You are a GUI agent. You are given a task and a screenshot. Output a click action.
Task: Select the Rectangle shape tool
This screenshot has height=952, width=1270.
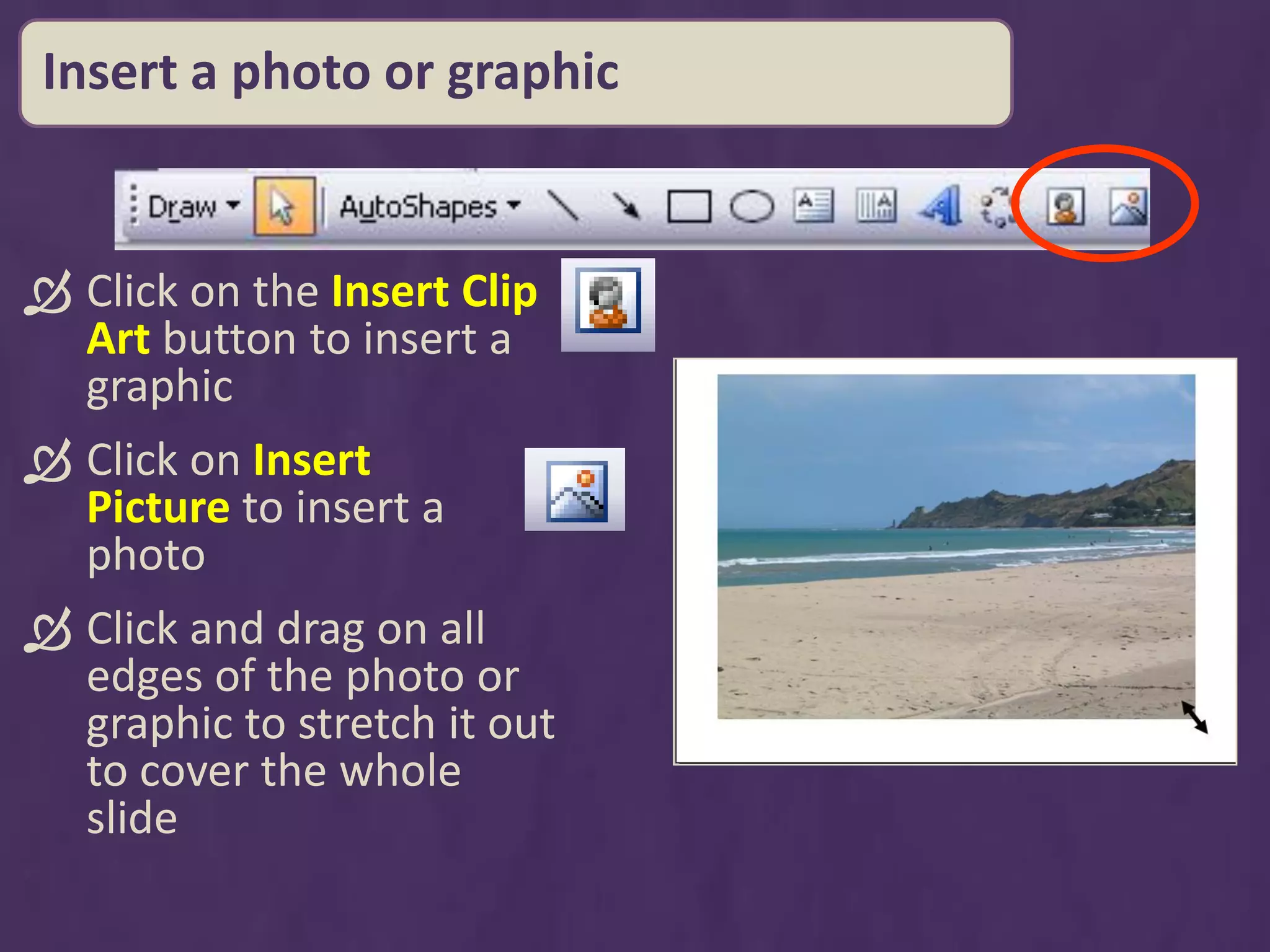(688, 206)
